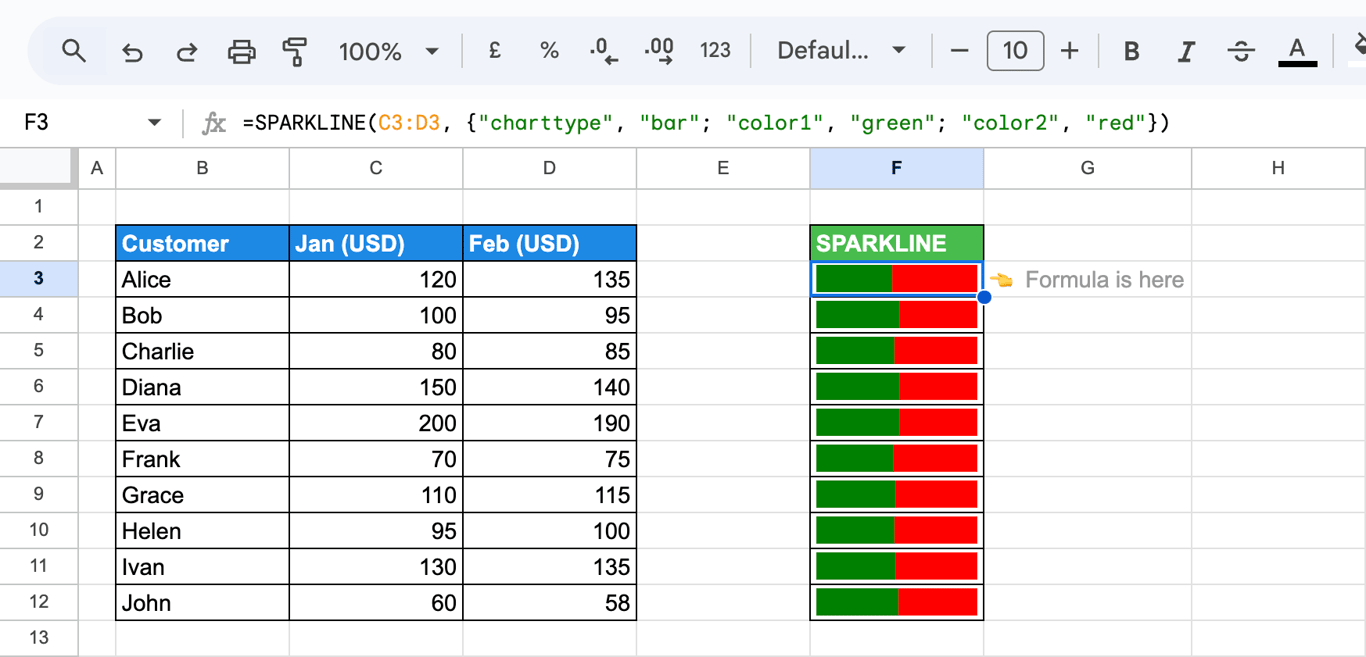Format as currency with pound icon
Screen dimensions: 1366x657
[495, 50]
